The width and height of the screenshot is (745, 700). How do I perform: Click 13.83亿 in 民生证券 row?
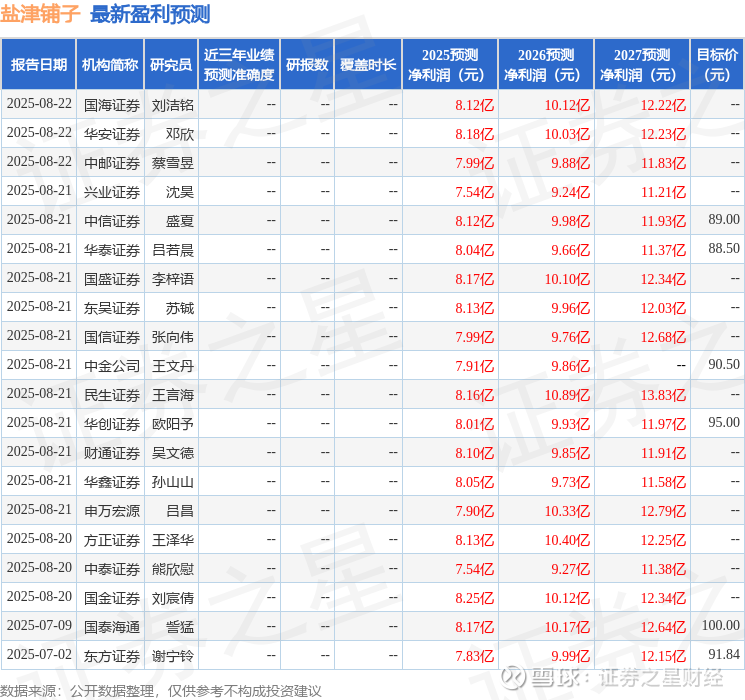pos(663,395)
